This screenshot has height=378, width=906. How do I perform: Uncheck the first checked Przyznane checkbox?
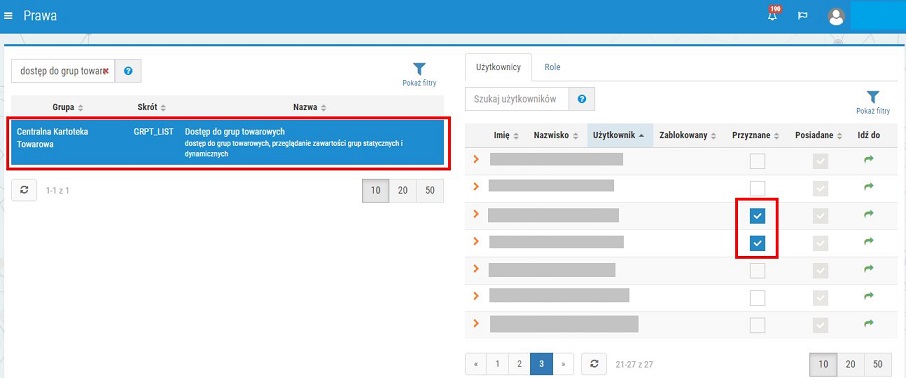pos(758,216)
